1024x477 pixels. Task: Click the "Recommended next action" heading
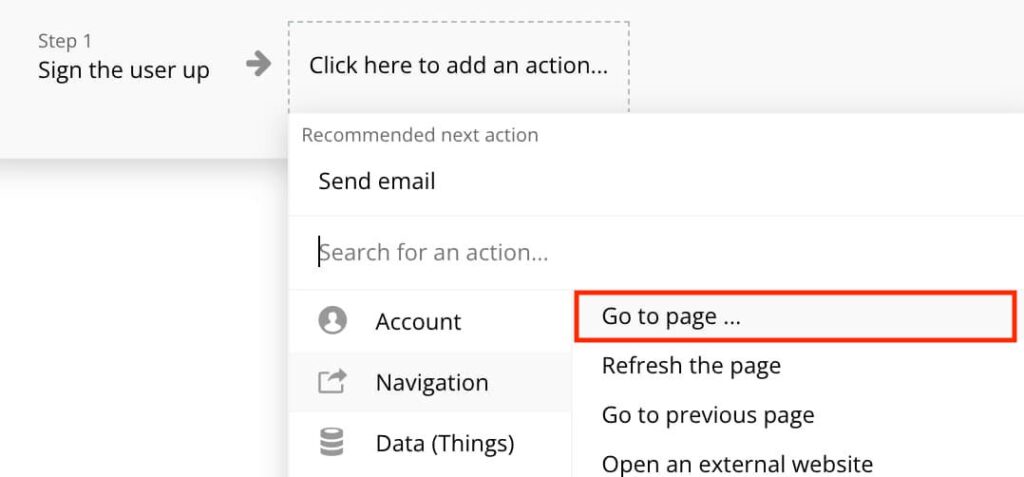pos(420,135)
